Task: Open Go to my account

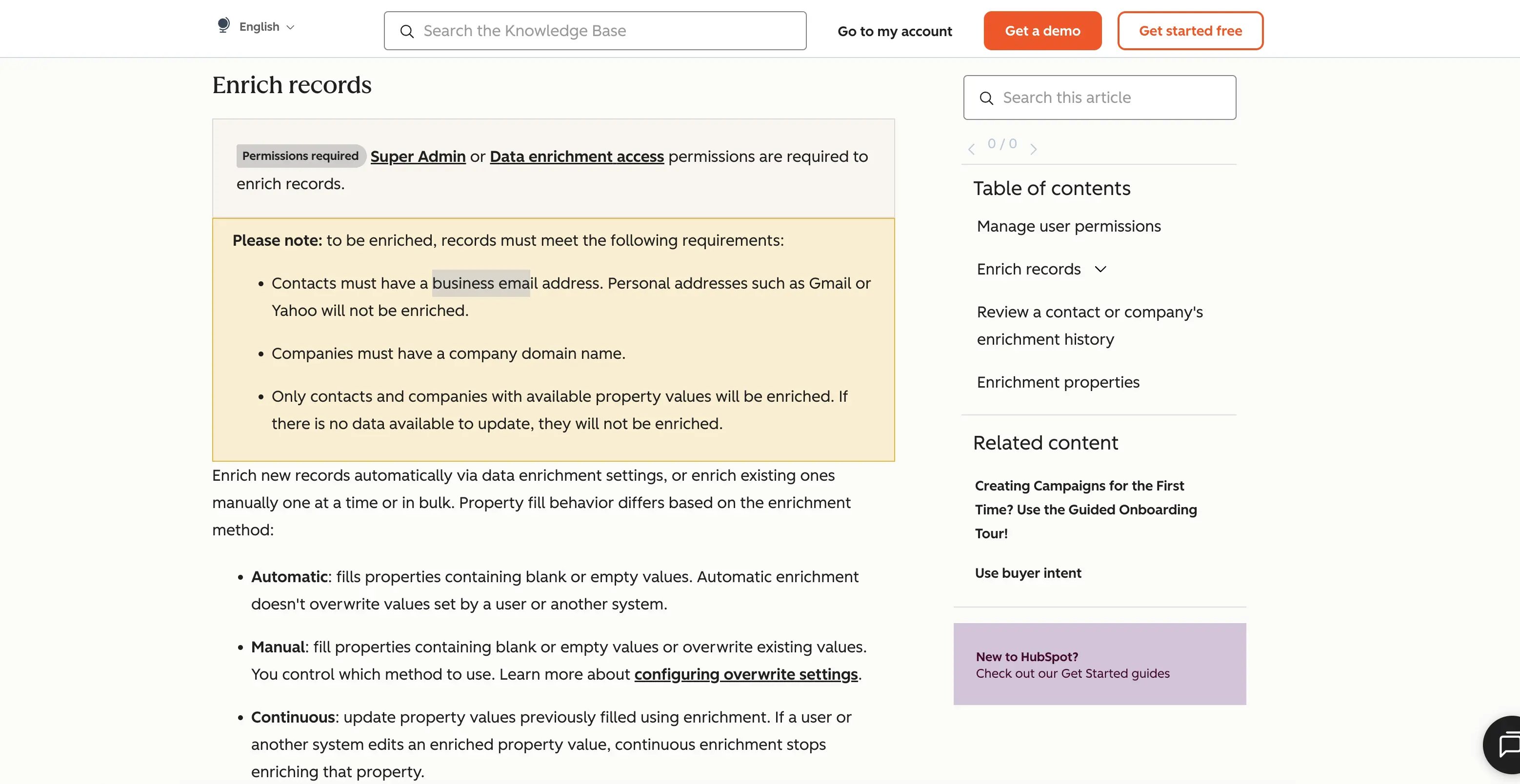Action: pos(895,31)
